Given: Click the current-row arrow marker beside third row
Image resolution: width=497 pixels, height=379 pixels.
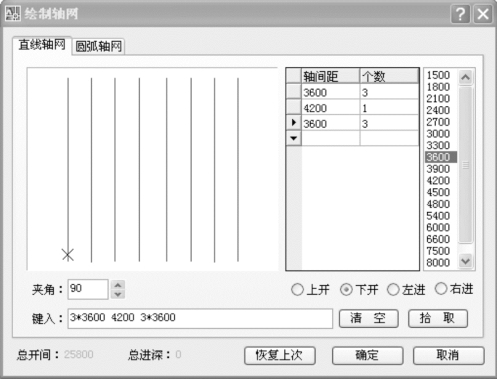Looking at the screenshot, I should tap(294, 123).
